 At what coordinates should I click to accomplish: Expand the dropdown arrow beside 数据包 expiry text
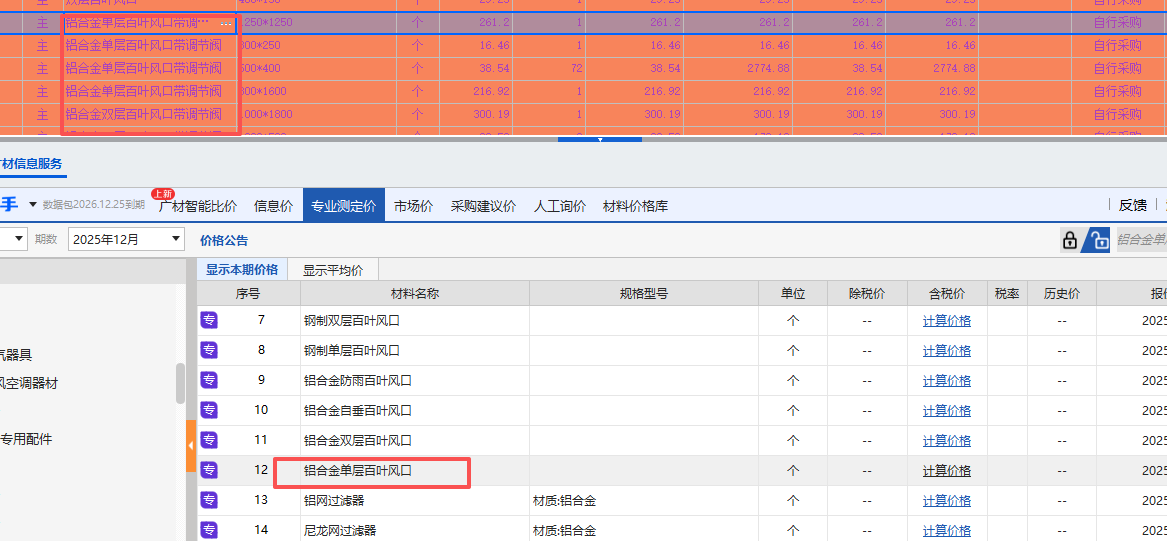pos(33,205)
